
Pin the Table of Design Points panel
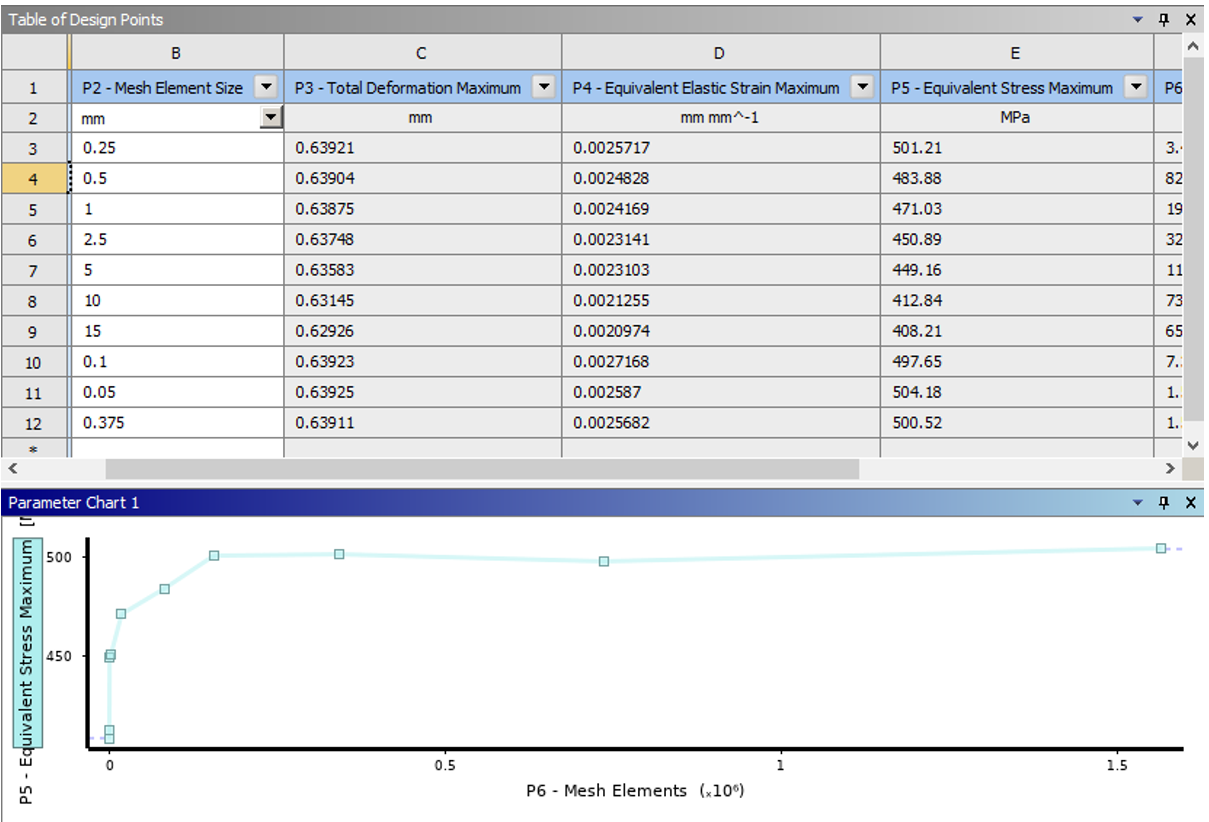click(x=1164, y=19)
